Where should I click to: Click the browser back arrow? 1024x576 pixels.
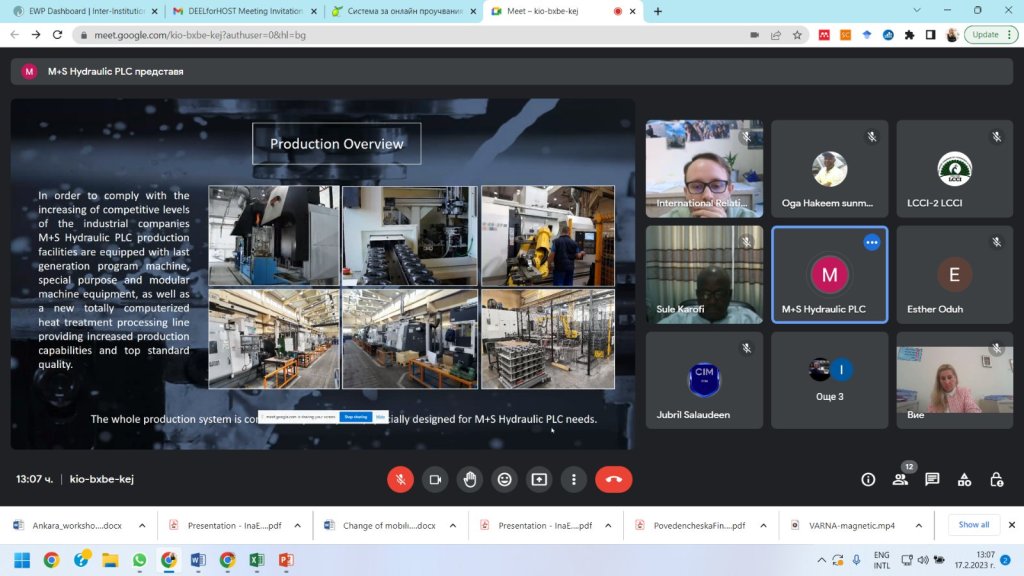[x=14, y=35]
